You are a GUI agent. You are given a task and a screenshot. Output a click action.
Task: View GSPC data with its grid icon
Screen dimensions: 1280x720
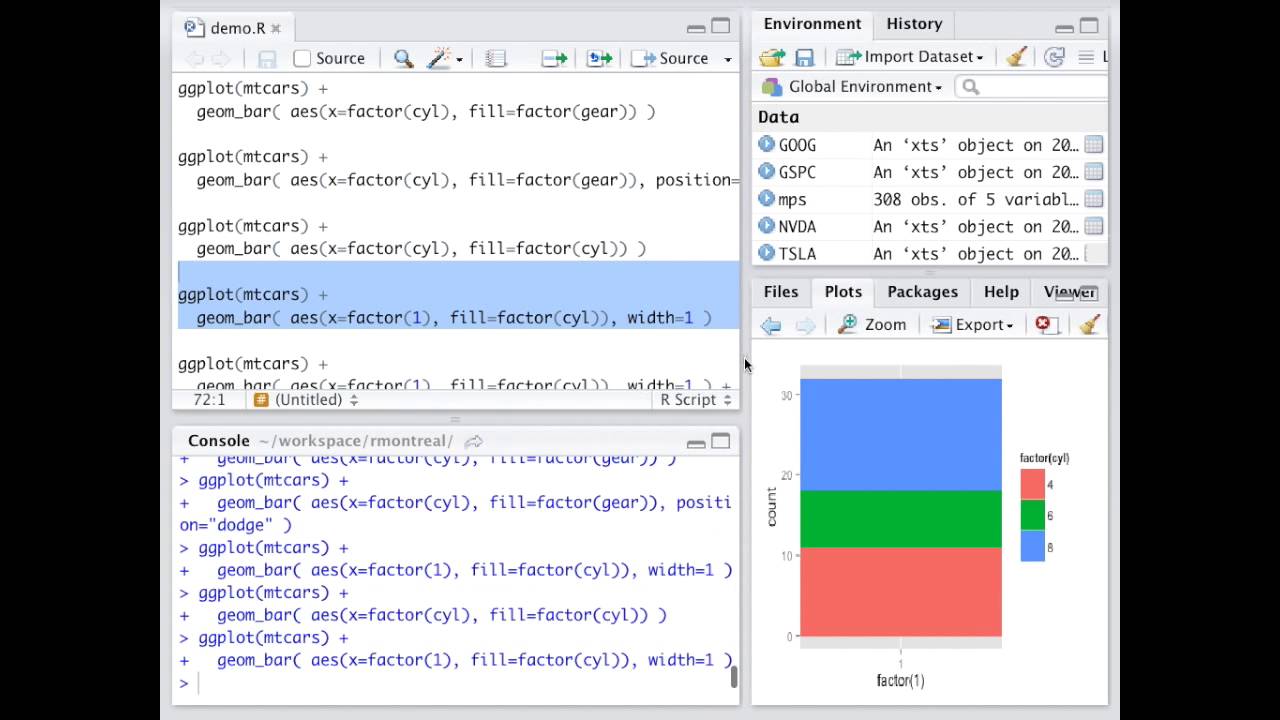point(1093,172)
